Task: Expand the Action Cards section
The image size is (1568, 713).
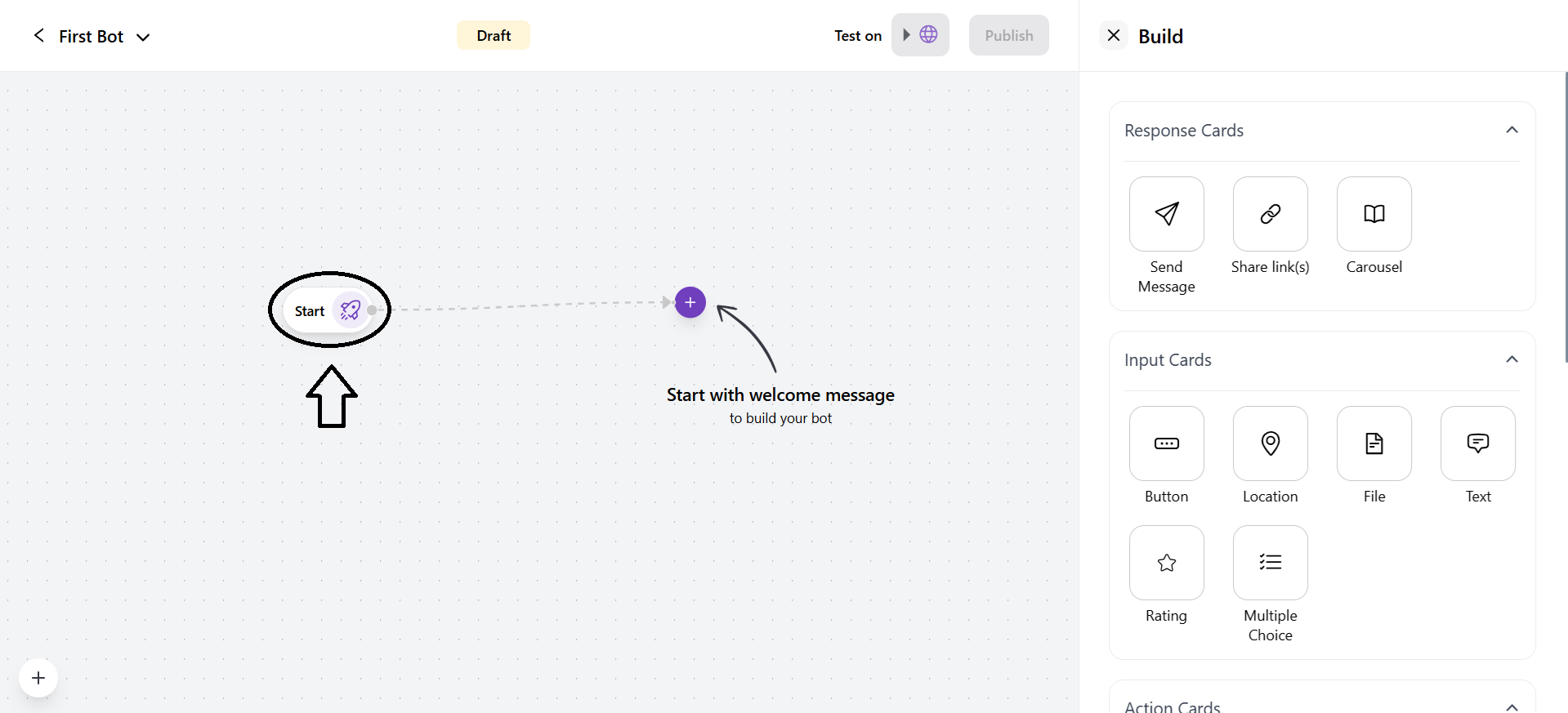Action: (x=1512, y=706)
